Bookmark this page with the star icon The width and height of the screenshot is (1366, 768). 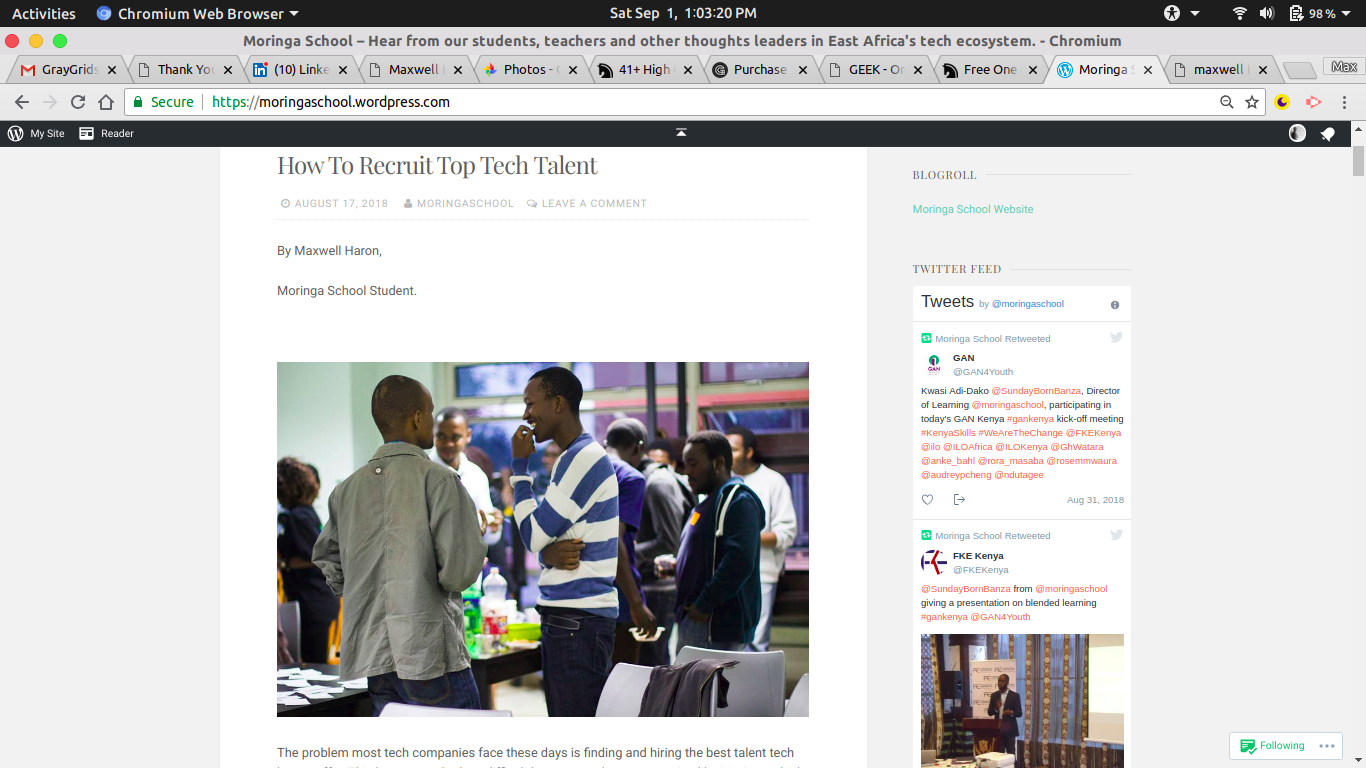point(1252,102)
